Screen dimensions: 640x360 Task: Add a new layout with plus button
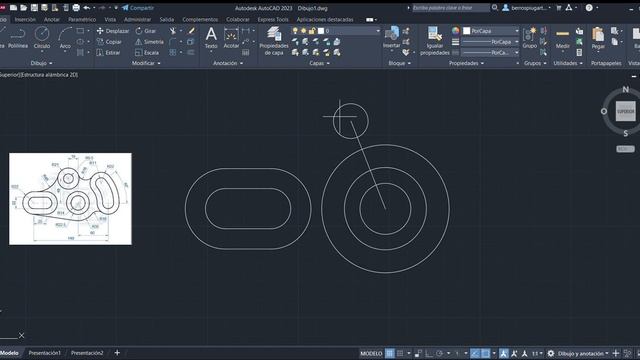(117, 353)
